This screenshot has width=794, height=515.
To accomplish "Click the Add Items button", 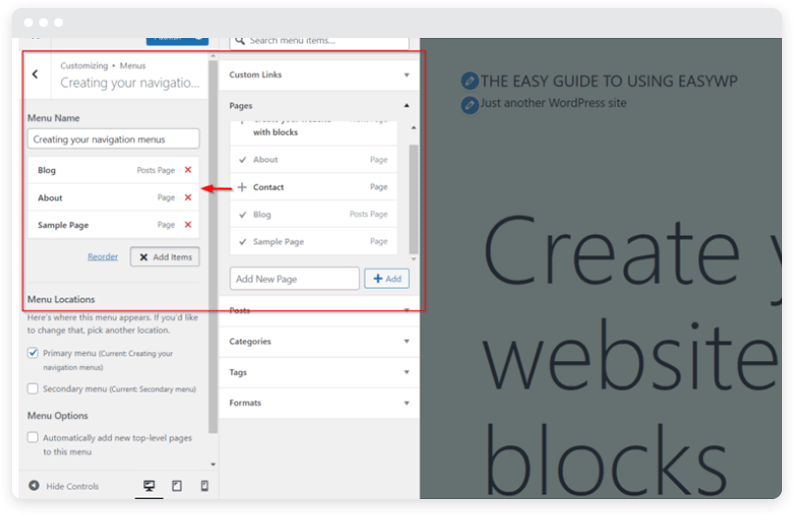I will click(165, 257).
